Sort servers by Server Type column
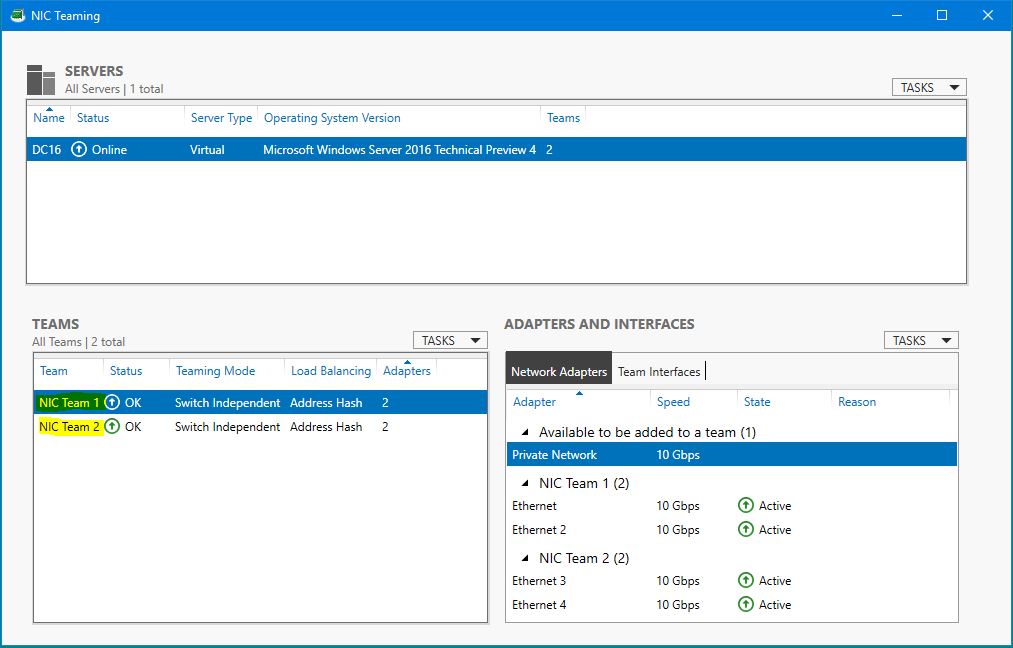The image size is (1013, 648). pos(222,118)
